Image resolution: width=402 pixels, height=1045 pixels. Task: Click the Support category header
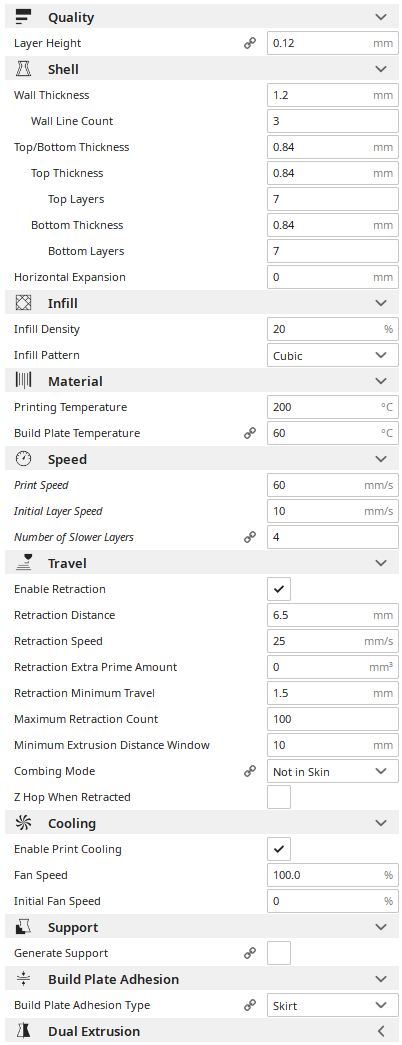pos(201,927)
